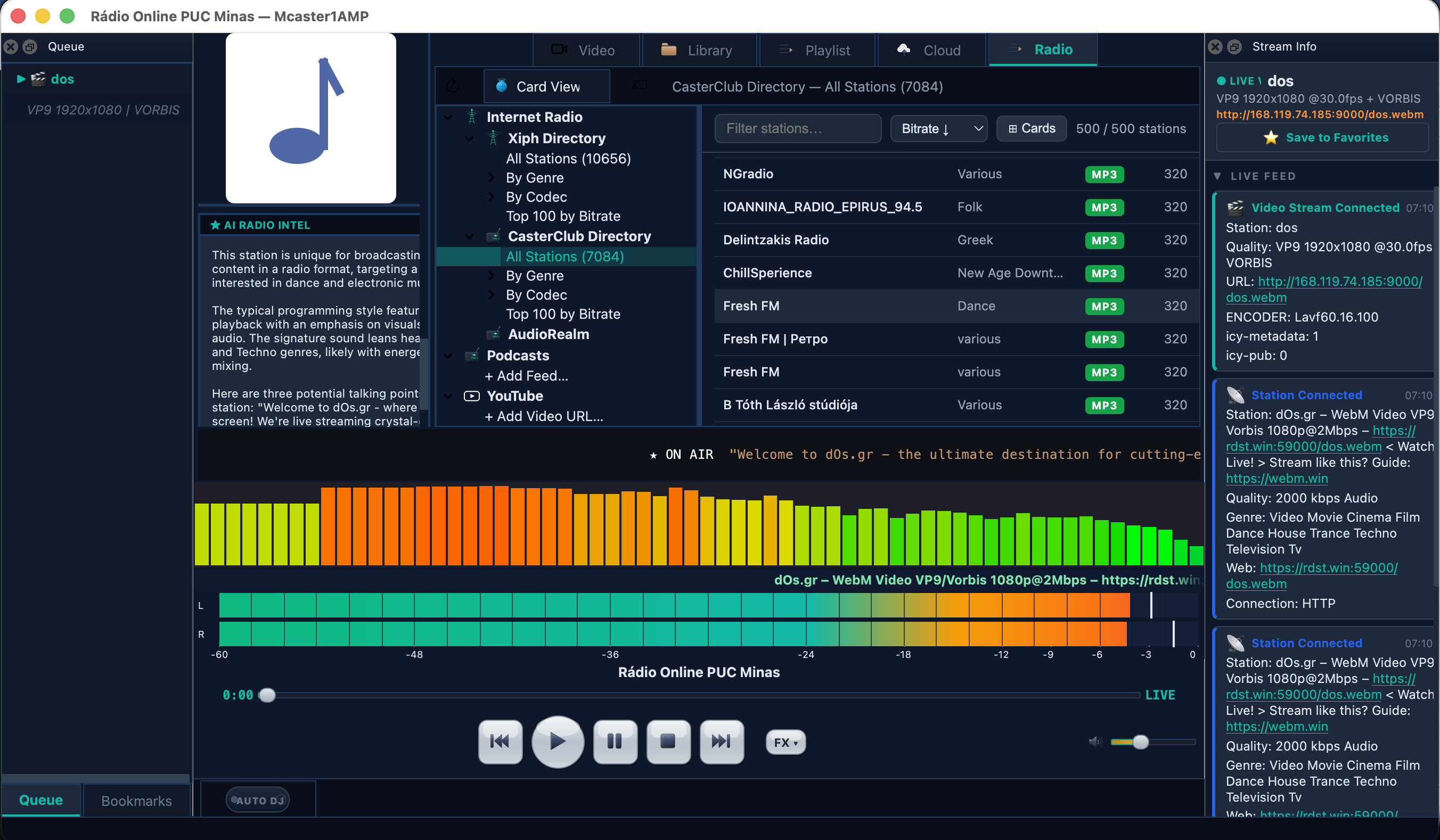1440x840 pixels.
Task: Toggle the Auto DJ switch
Action: pos(258,800)
